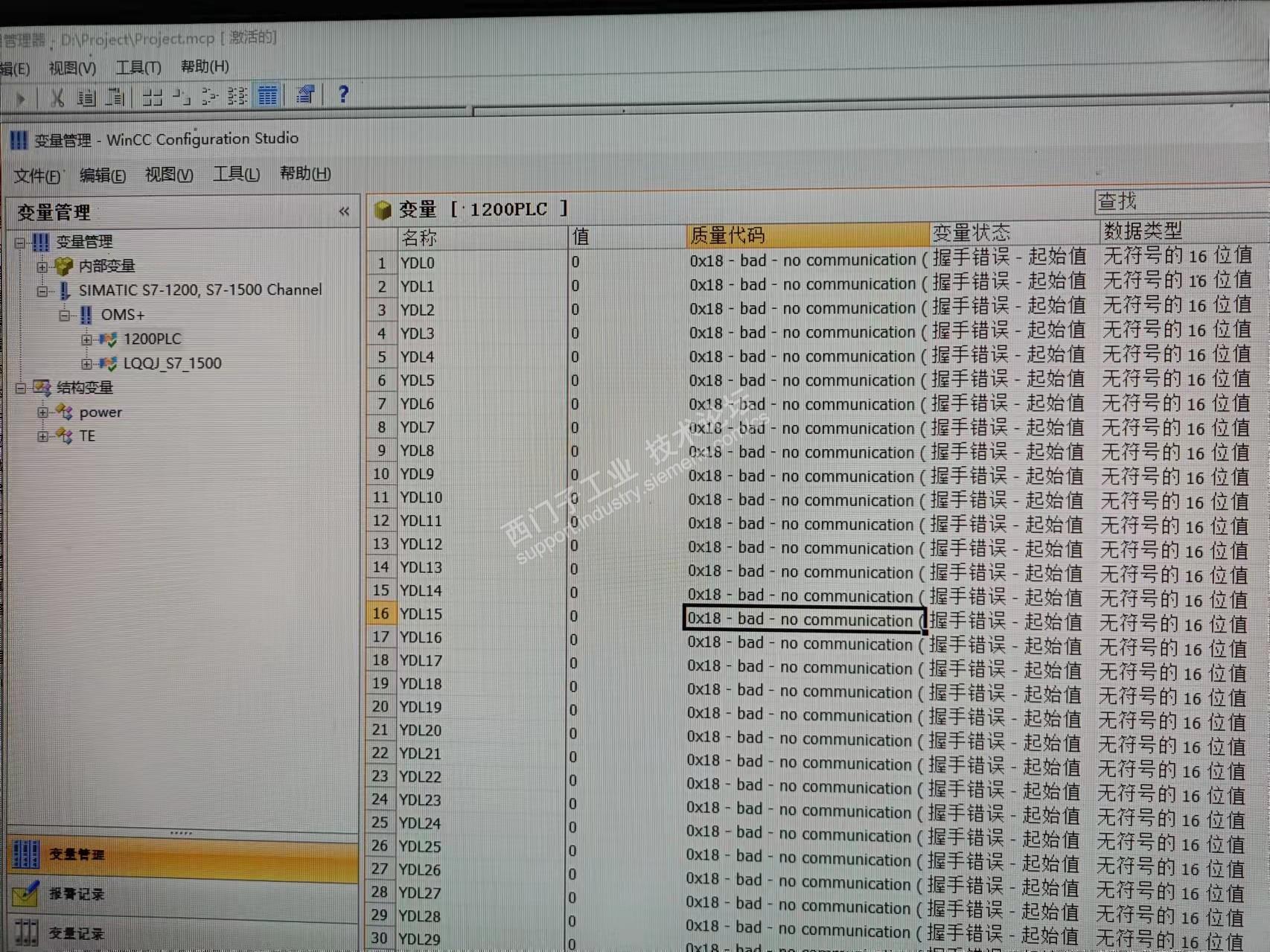Click the cube icon beside 变量 [1200PLC]

pyautogui.click(x=383, y=211)
